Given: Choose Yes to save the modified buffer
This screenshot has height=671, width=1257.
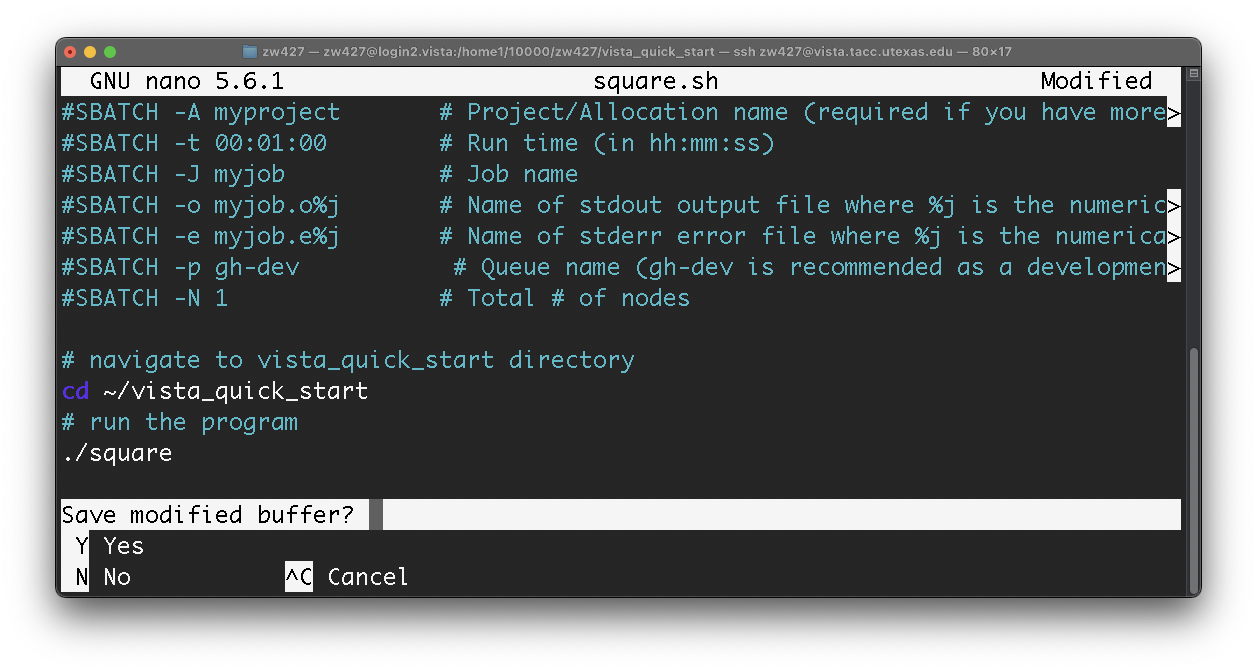Looking at the screenshot, I should coord(124,546).
